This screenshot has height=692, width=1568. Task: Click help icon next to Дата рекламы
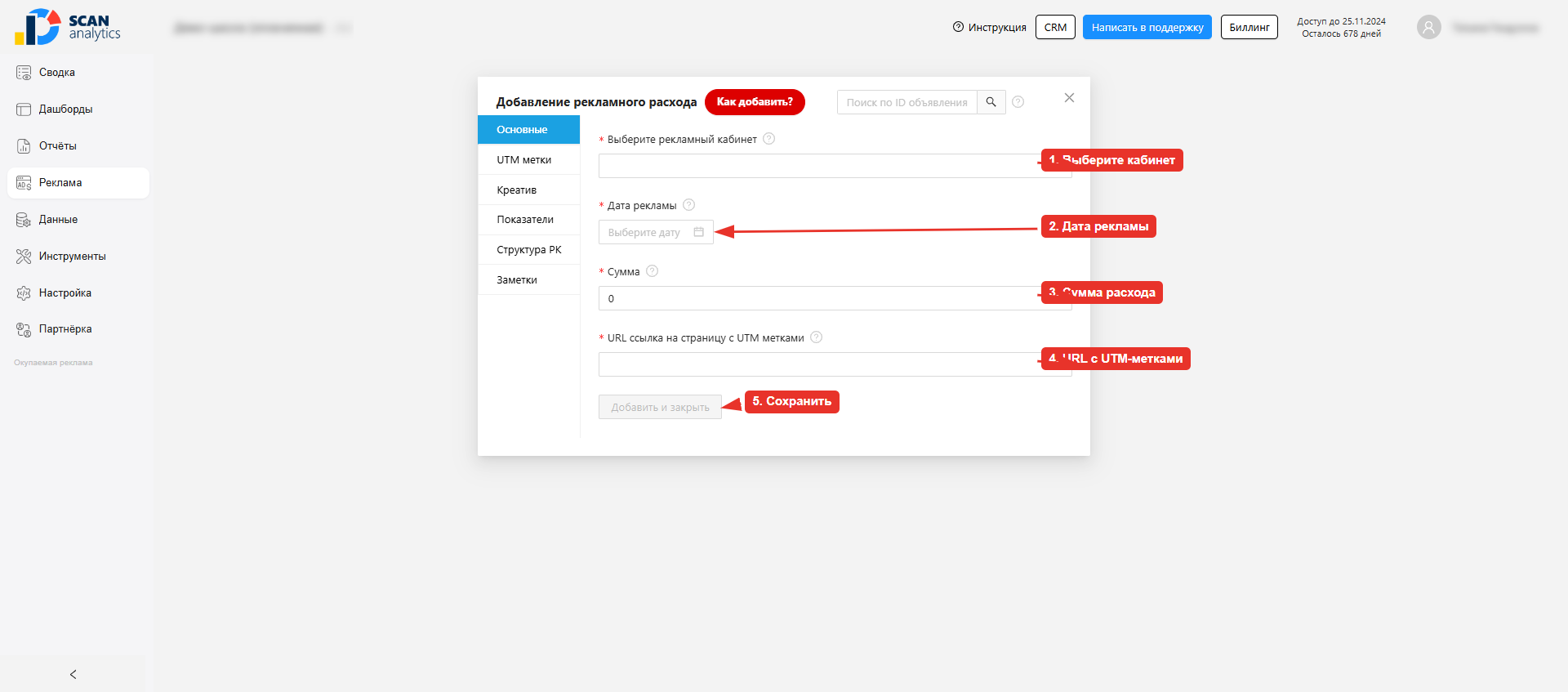688,205
